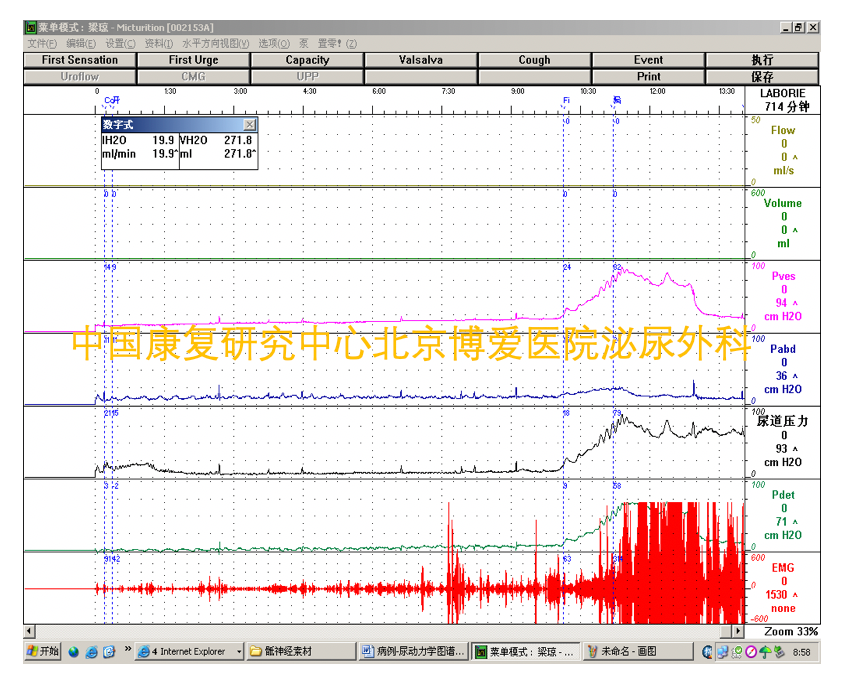Image resolution: width=846 pixels, height=684 pixels.
Task: Click the application icon in the title bar
Action: [x=31, y=28]
